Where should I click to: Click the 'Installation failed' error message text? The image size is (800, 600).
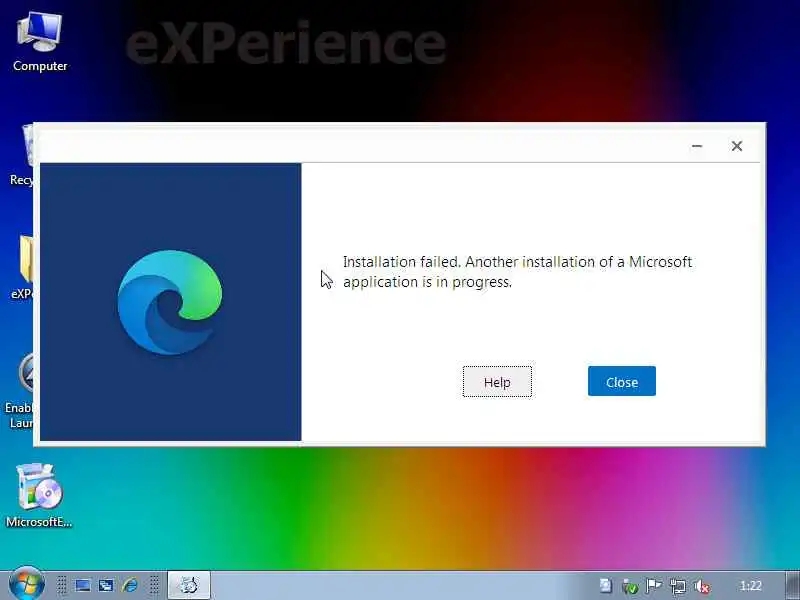click(517, 271)
